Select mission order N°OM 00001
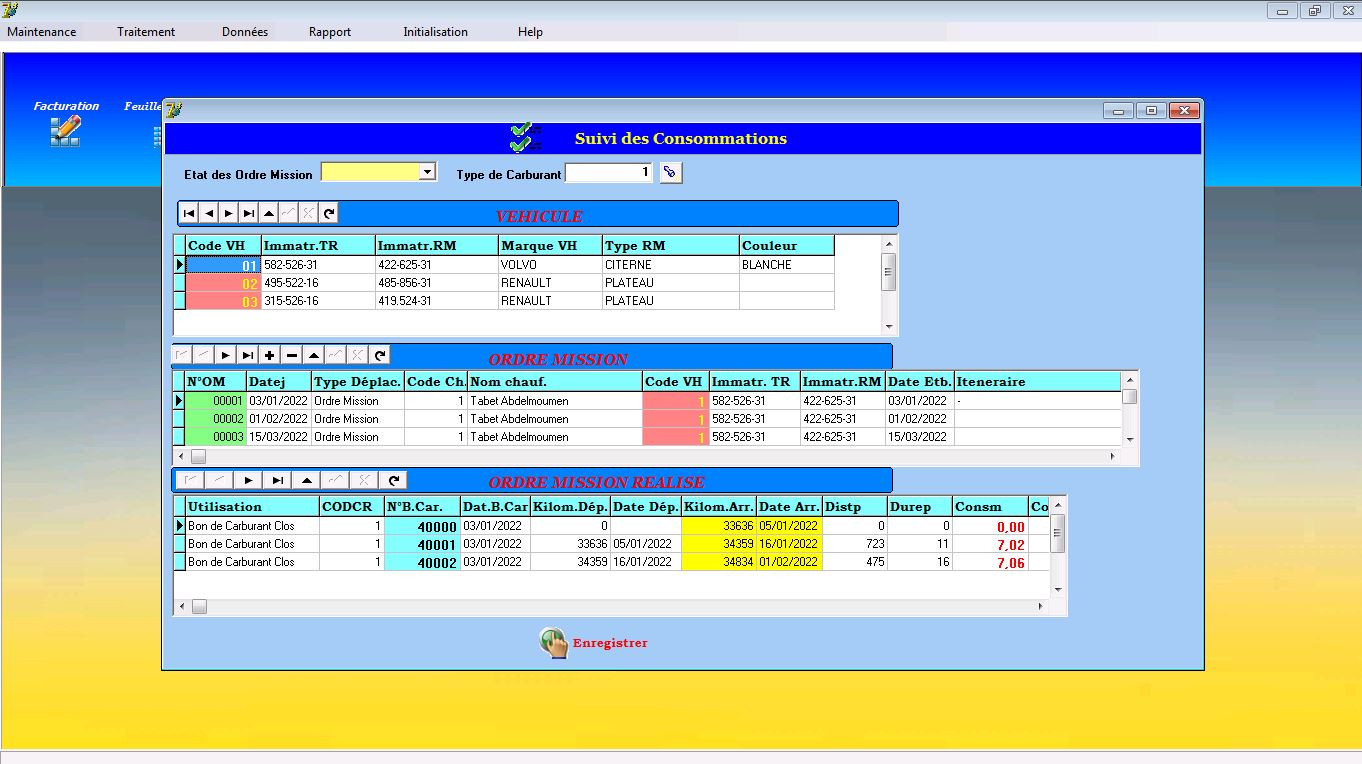The image size is (1362, 764). coord(215,401)
